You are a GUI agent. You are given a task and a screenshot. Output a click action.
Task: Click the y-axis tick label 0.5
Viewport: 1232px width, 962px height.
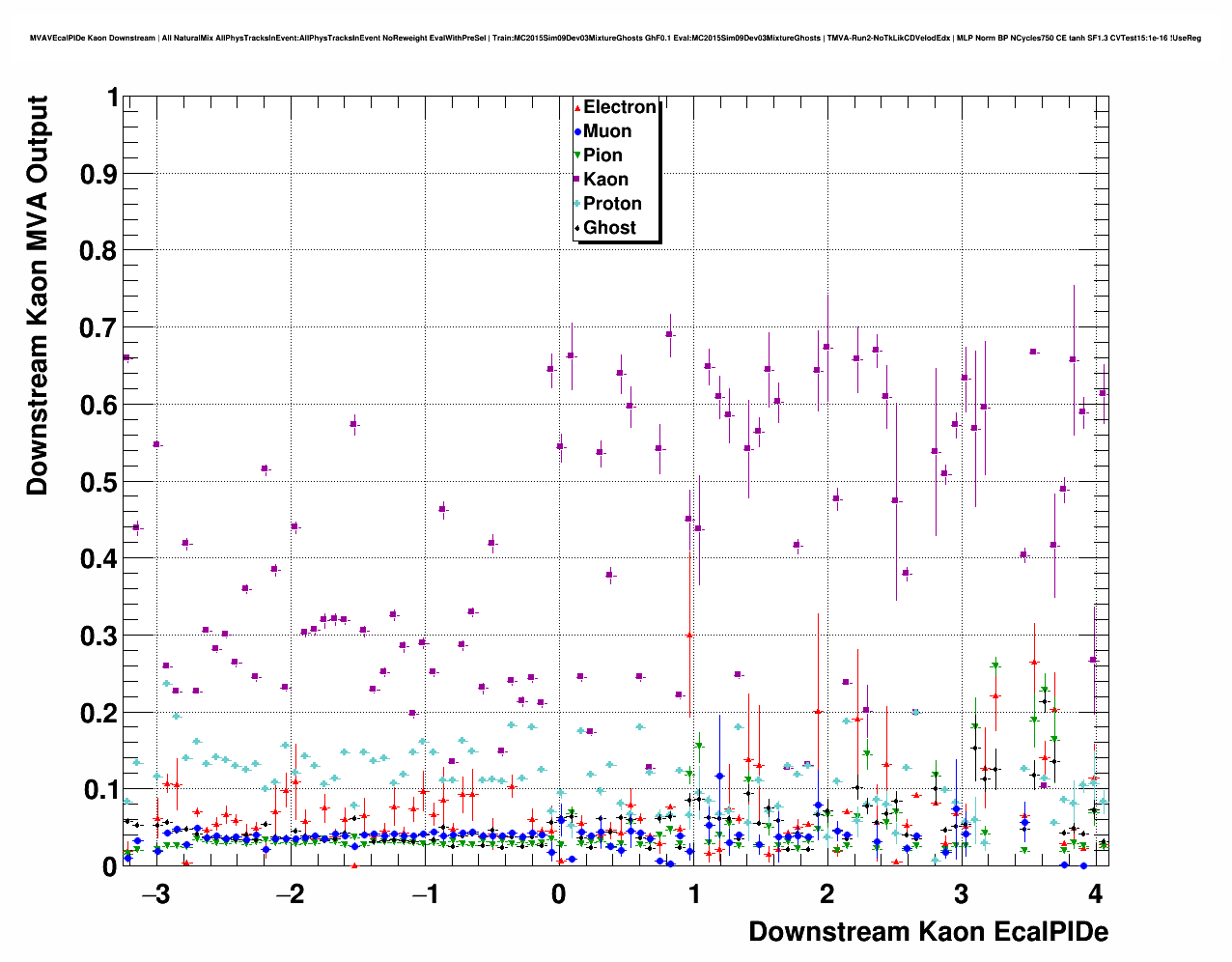pyautogui.click(x=98, y=482)
